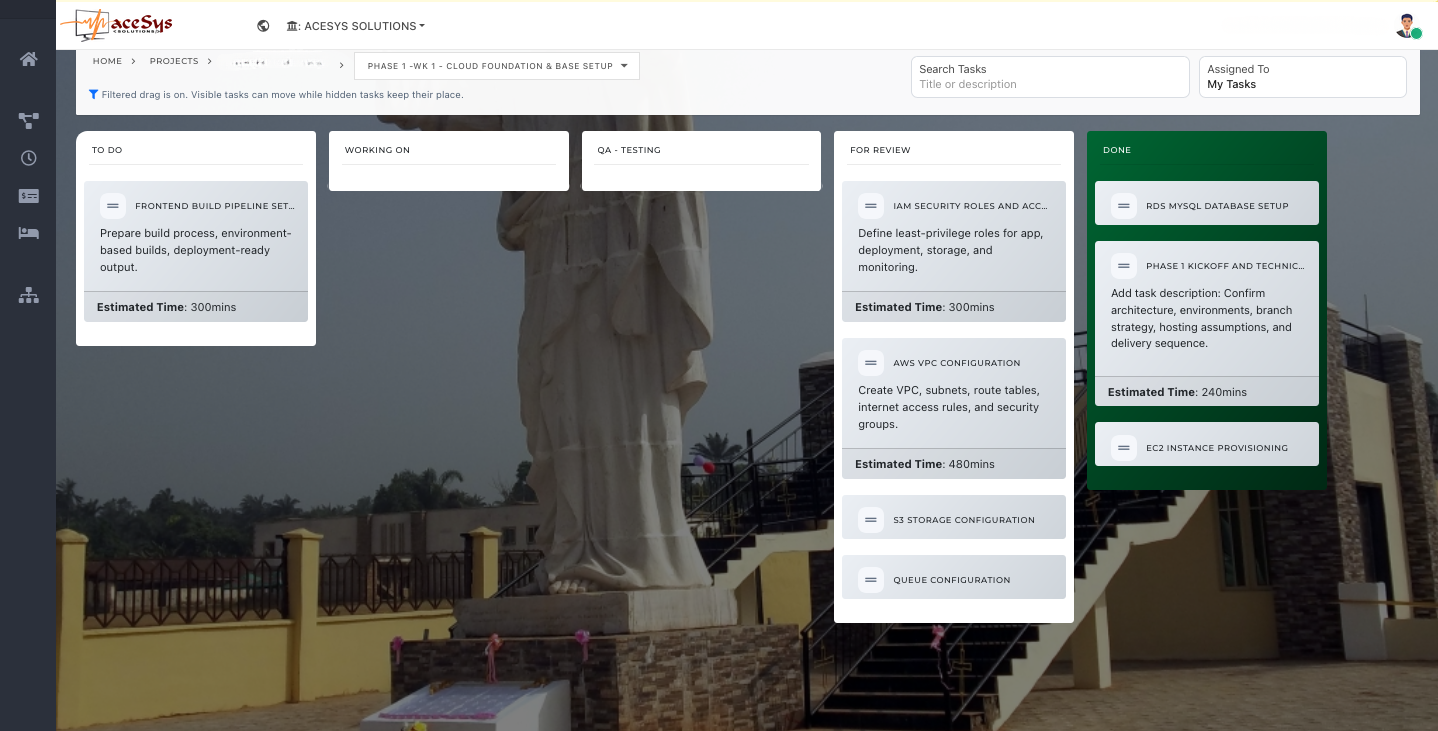Open the time tracking clock icon
Image resolution: width=1438 pixels, height=731 pixels.
pyautogui.click(x=28, y=157)
